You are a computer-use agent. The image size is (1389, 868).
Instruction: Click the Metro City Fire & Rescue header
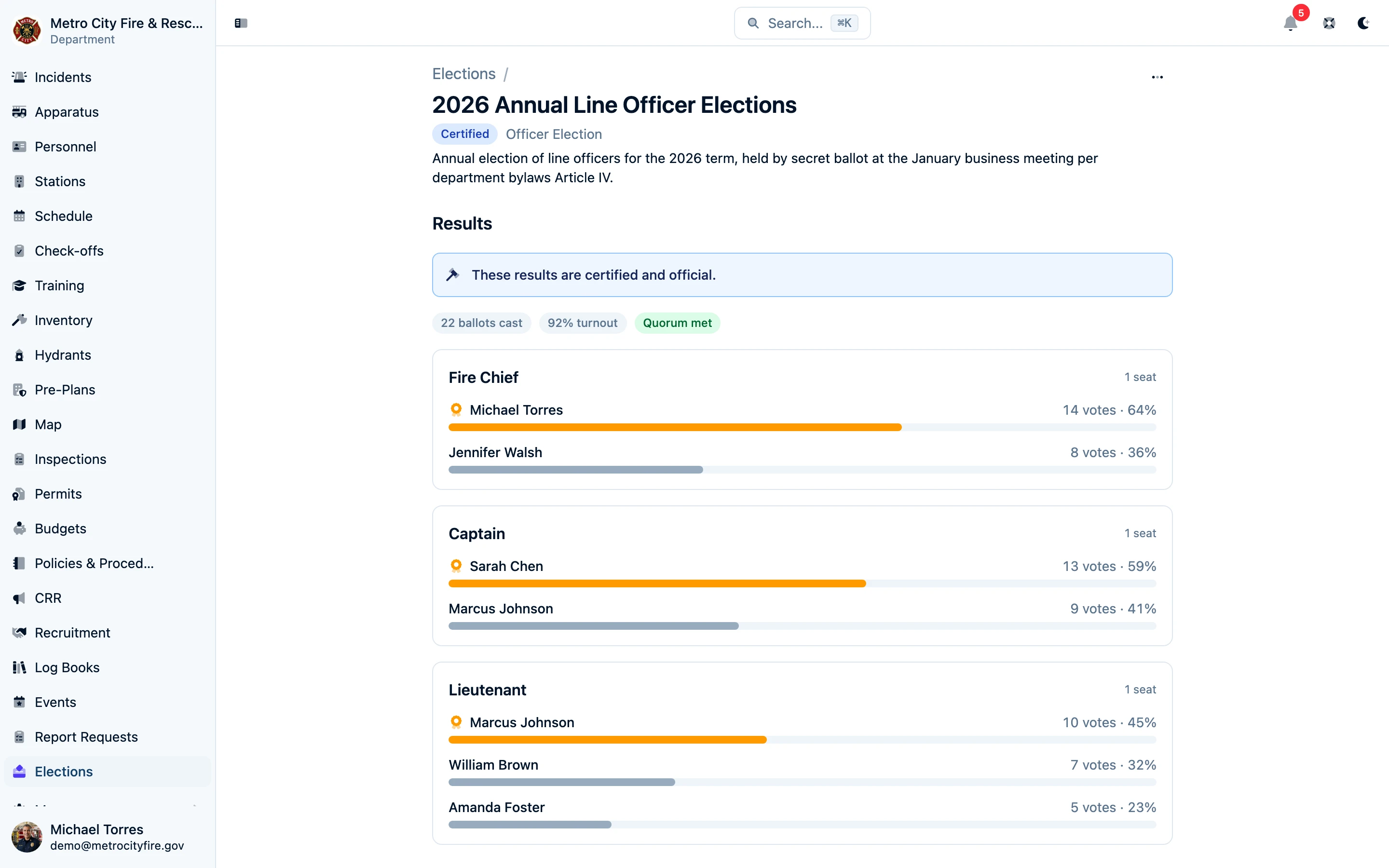coord(108,30)
